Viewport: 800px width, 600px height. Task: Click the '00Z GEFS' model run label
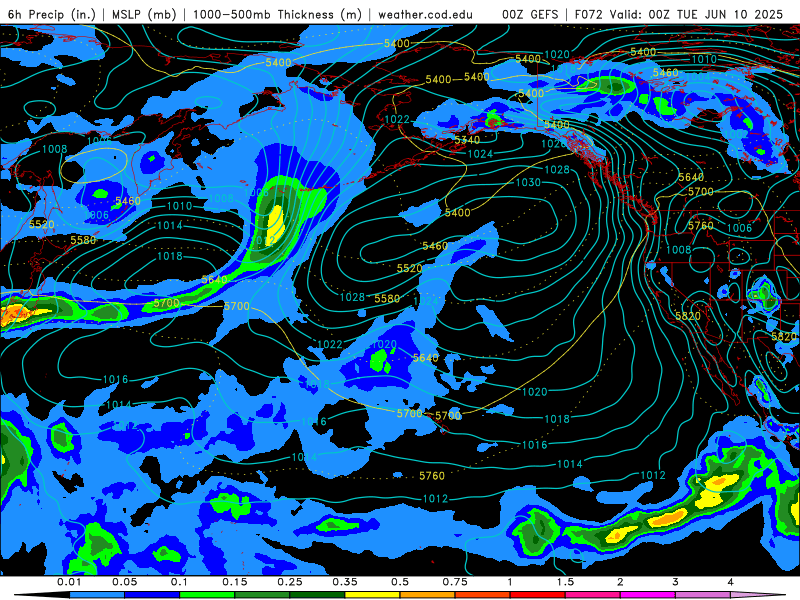tap(530, 14)
